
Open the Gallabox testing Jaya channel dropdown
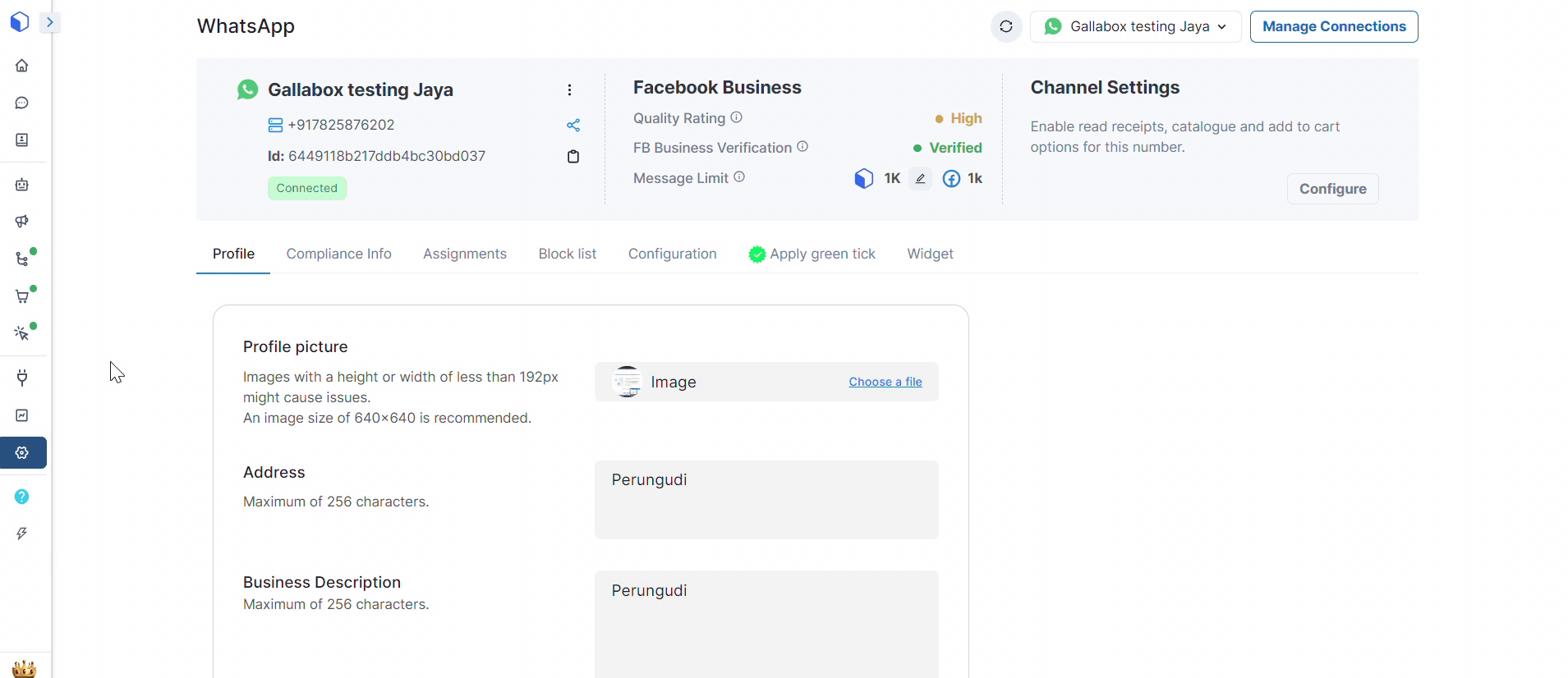[1135, 27]
